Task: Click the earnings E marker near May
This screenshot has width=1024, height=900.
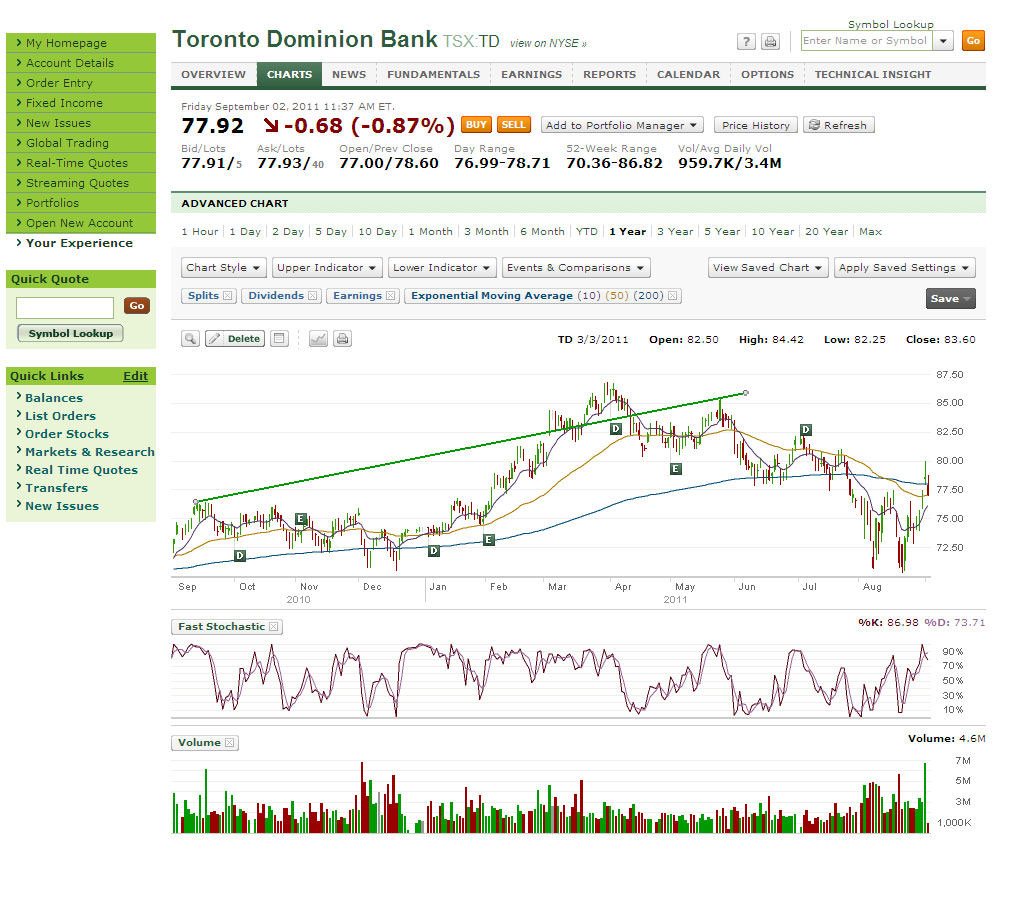Action: (676, 468)
